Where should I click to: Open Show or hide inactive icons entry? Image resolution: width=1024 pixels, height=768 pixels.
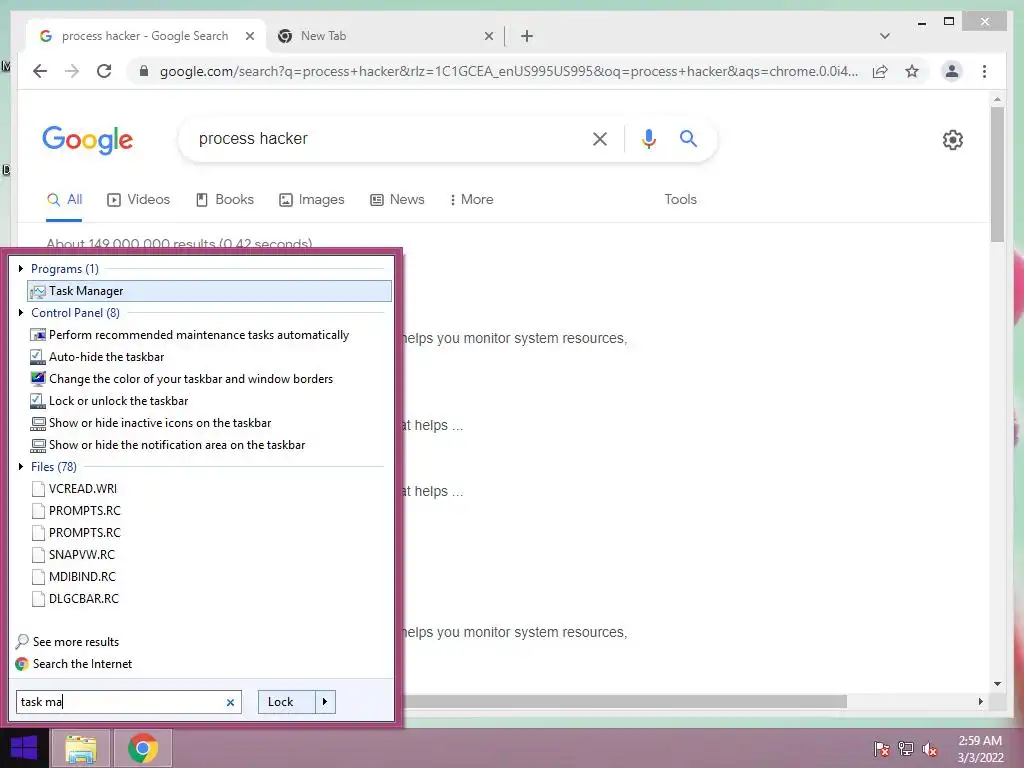(x=160, y=423)
